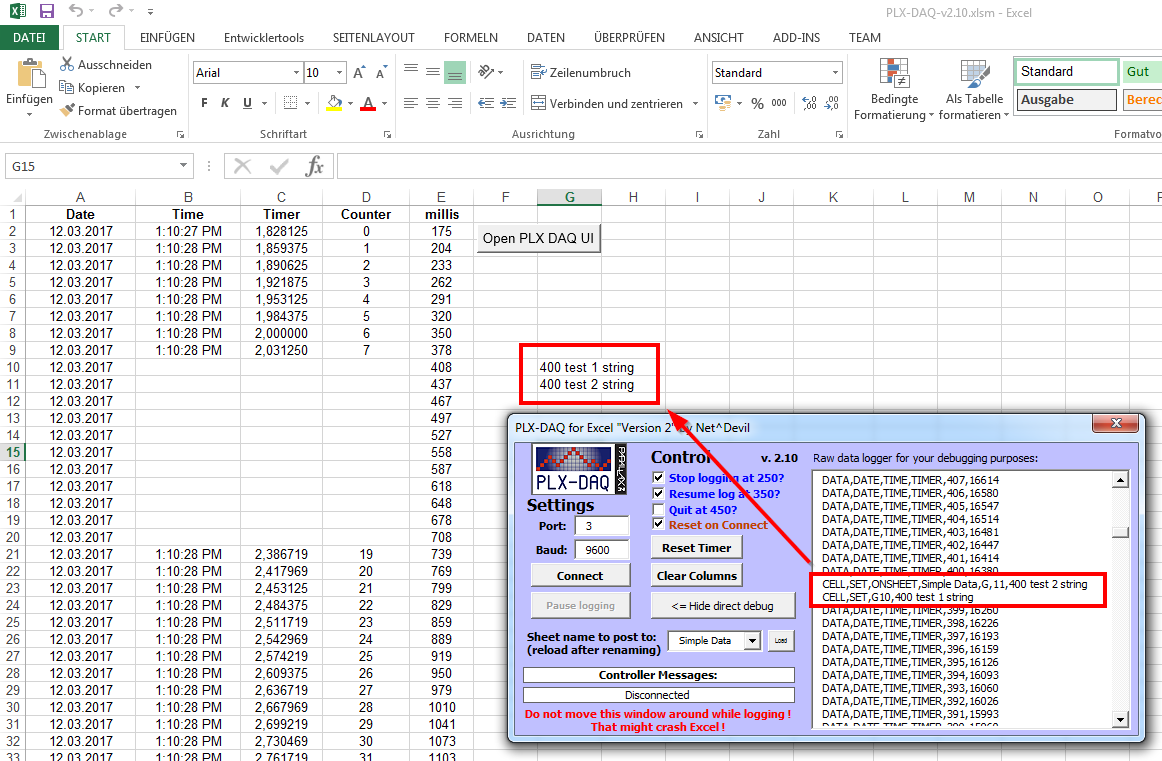1162x761 pixels.
Task: Center cell text horizontally
Action: pyautogui.click(x=434, y=104)
